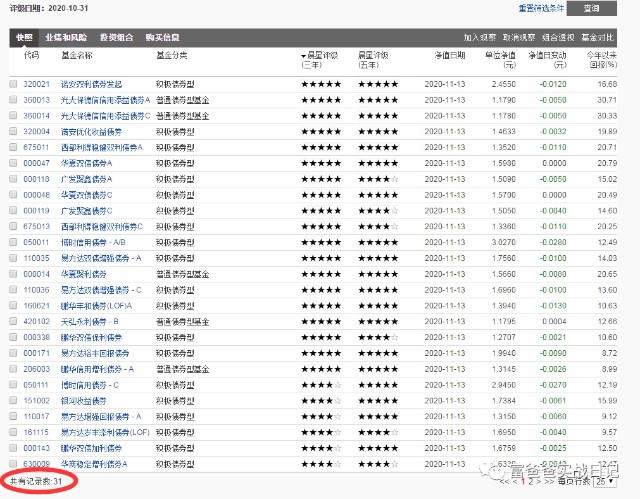
Task: Click 加入观察 to add to watchlist
Action: [480, 37]
